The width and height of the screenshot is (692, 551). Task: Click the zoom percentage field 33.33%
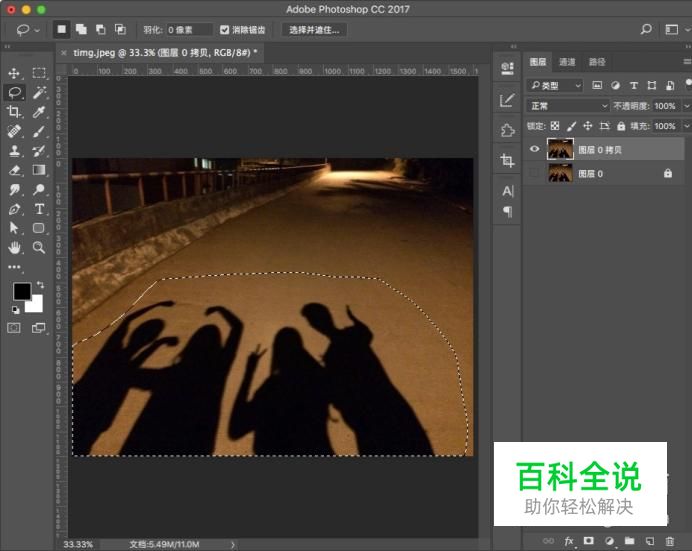[x=78, y=545]
